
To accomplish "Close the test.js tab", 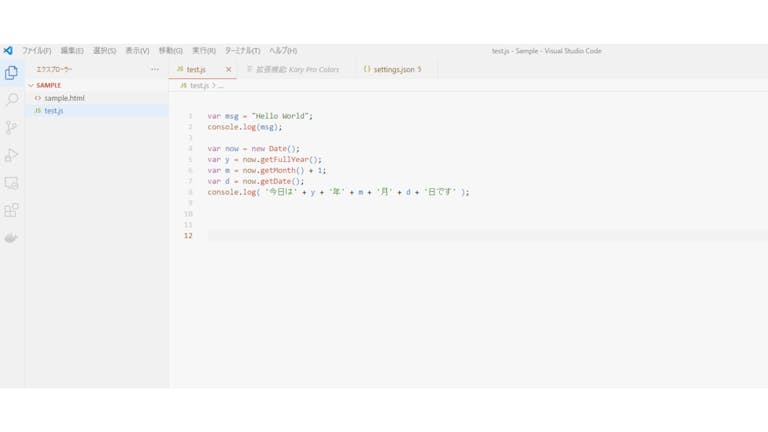I will pyautogui.click(x=228, y=70).
